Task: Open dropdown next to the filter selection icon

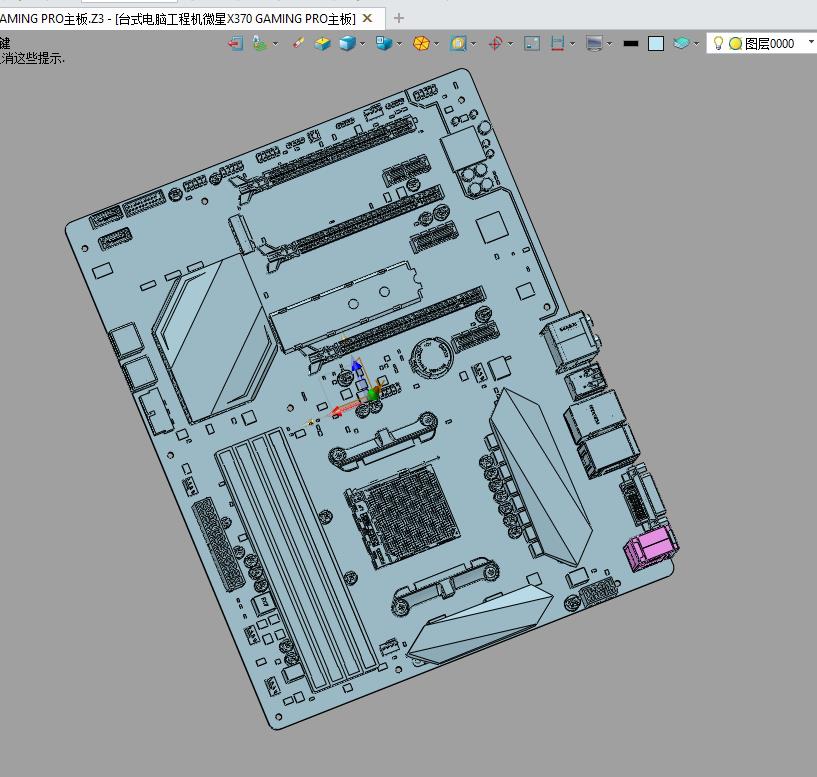Action: click(x=275, y=44)
